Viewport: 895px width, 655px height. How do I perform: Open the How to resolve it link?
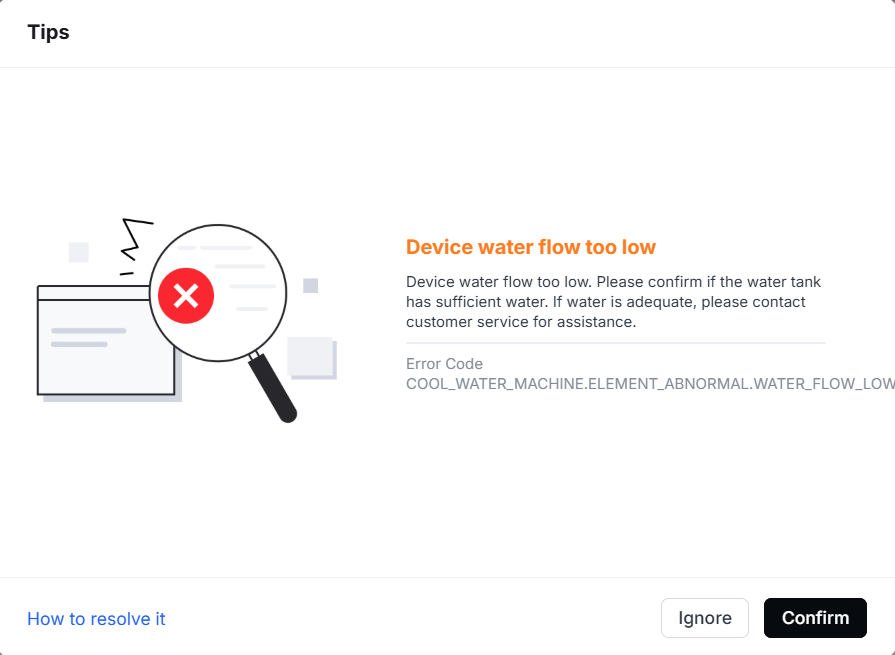(96, 618)
